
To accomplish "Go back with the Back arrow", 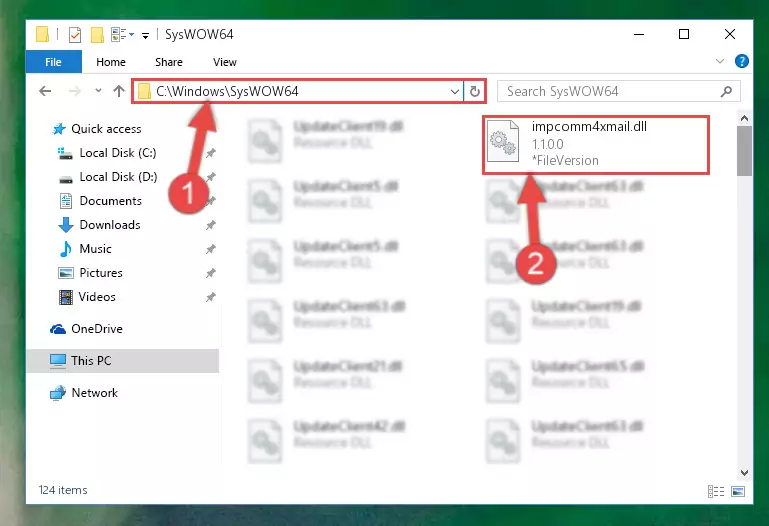I will click(x=45, y=91).
